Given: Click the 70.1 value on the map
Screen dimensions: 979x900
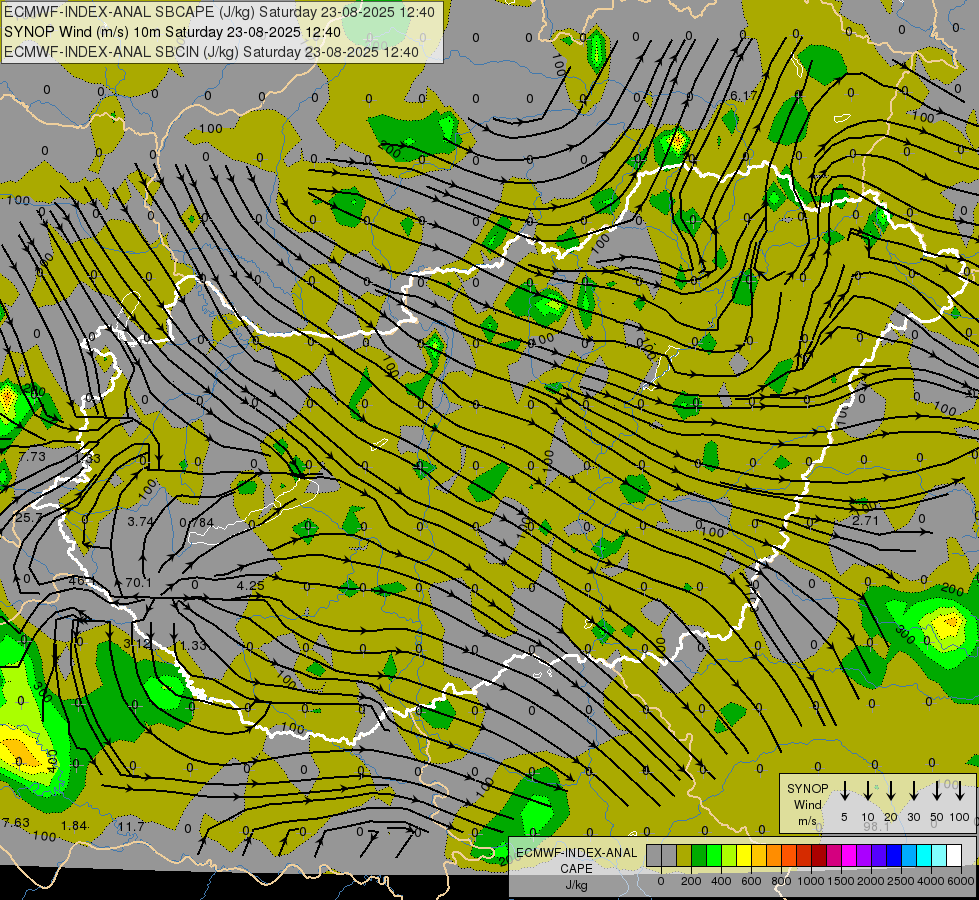Looking at the screenshot, I should click(x=139, y=583).
